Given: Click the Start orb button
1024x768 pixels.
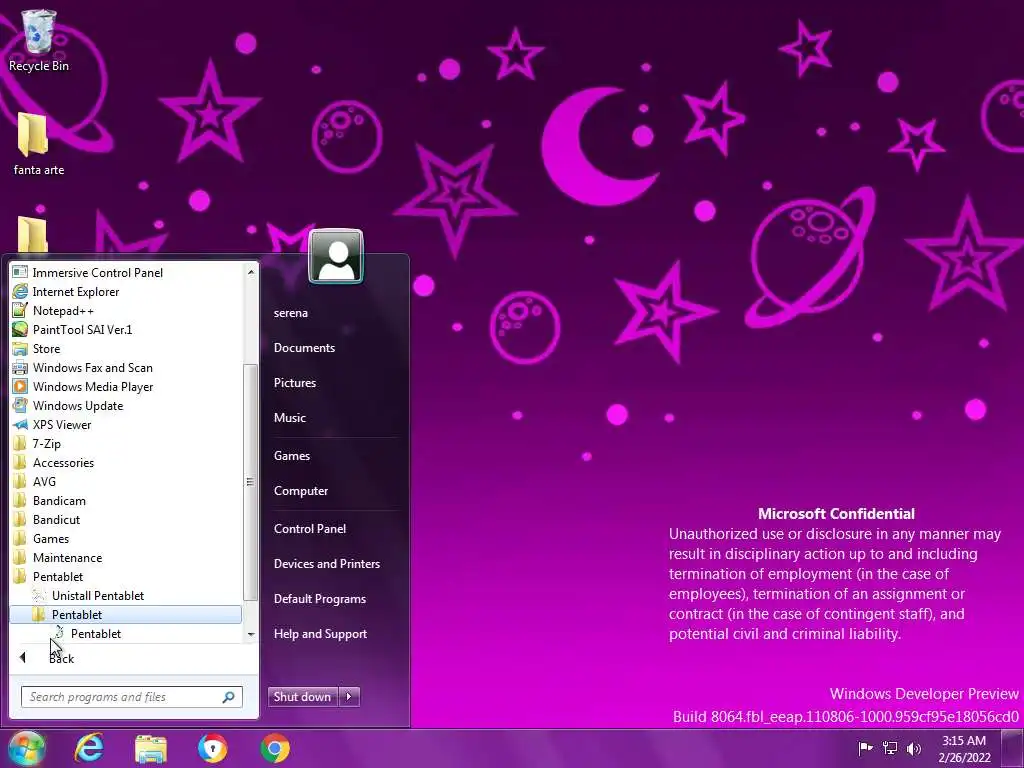Looking at the screenshot, I should pyautogui.click(x=26, y=748).
